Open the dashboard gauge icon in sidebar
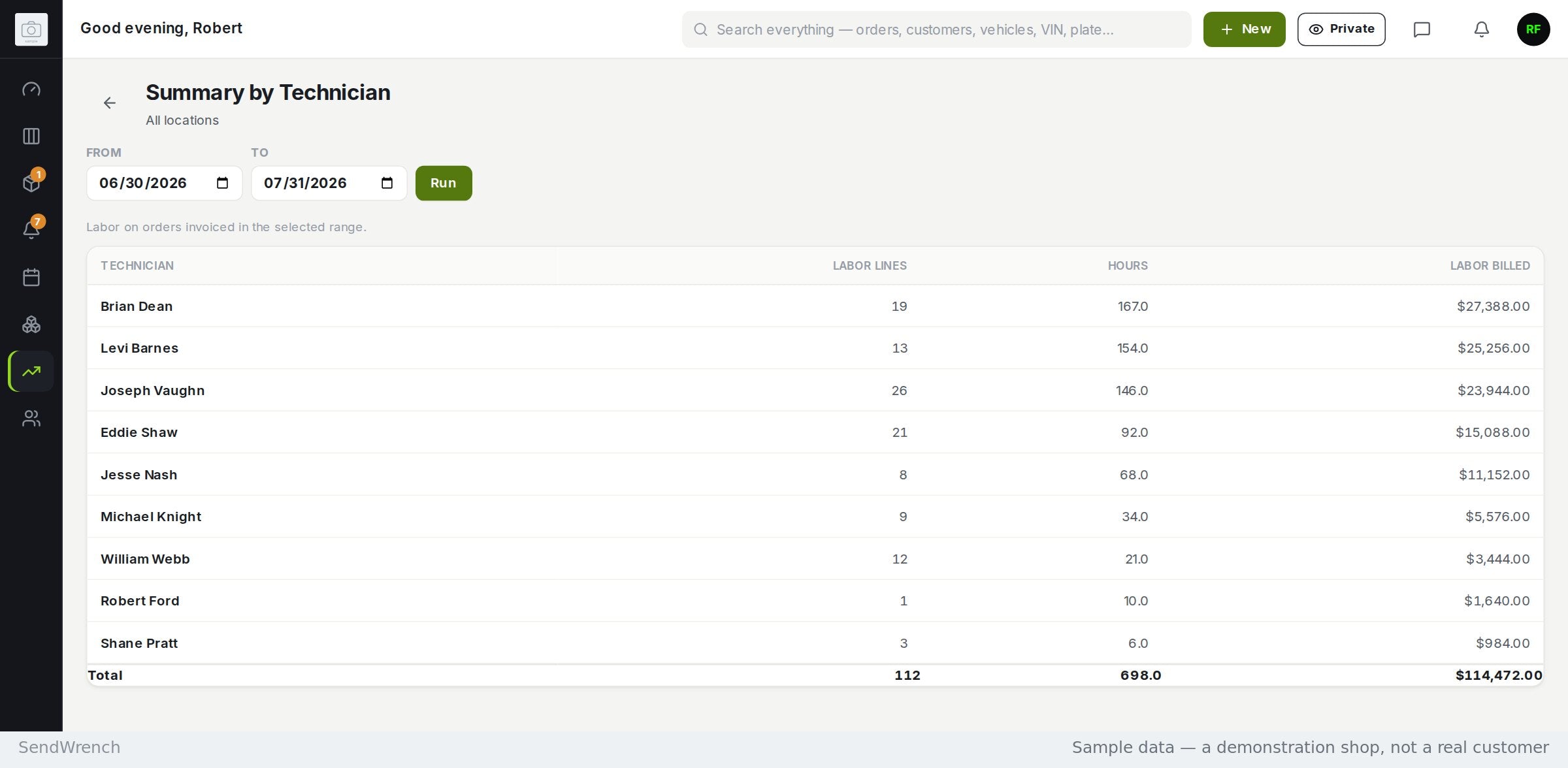Image resolution: width=1568 pixels, height=768 pixels. click(x=31, y=89)
